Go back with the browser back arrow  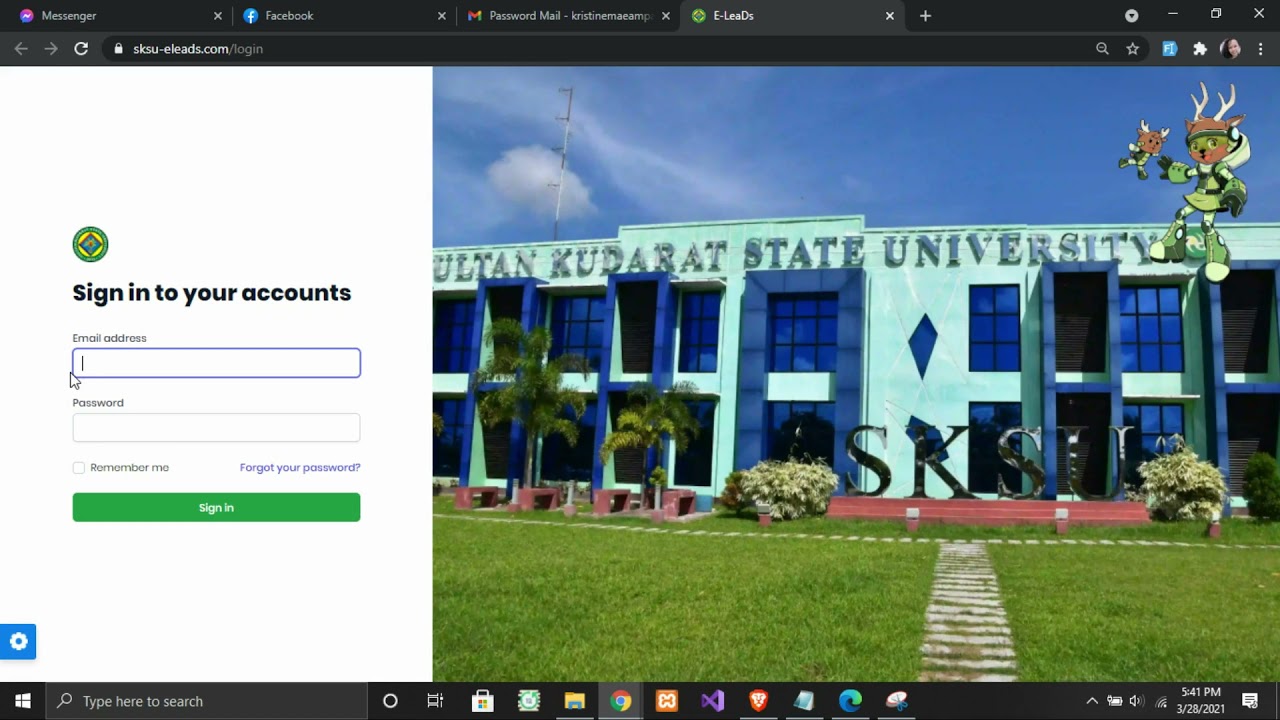click(x=21, y=48)
